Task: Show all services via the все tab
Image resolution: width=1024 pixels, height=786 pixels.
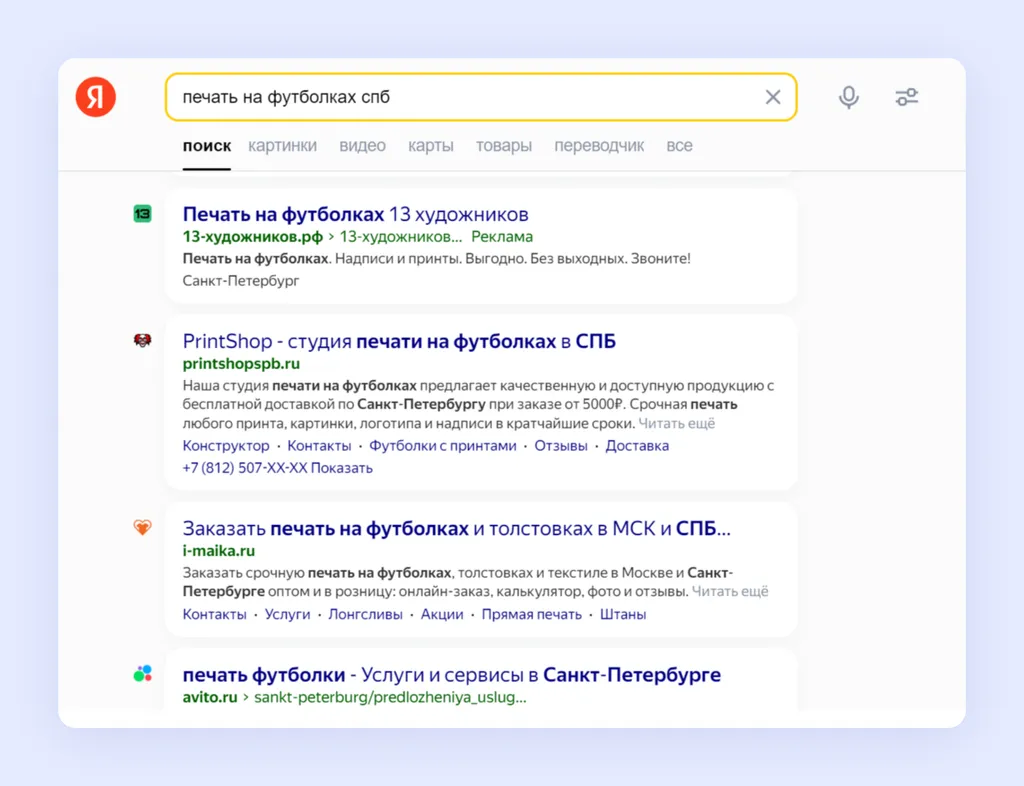Action: click(x=679, y=146)
